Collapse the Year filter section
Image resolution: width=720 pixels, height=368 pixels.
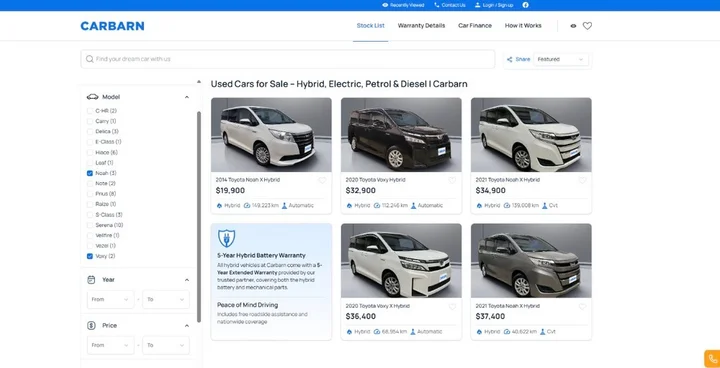[187, 280]
